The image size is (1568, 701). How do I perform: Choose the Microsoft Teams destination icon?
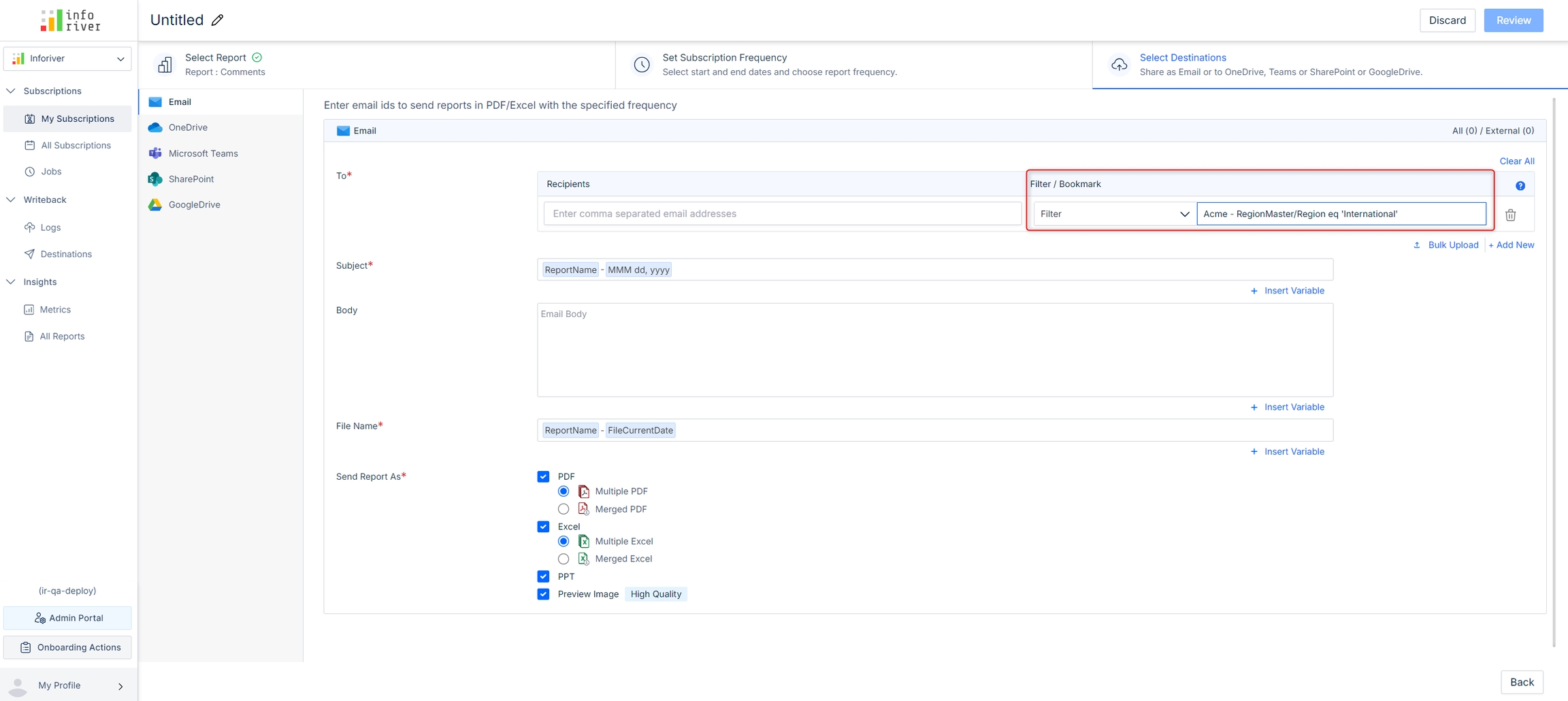pyautogui.click(x=155, y=153)
